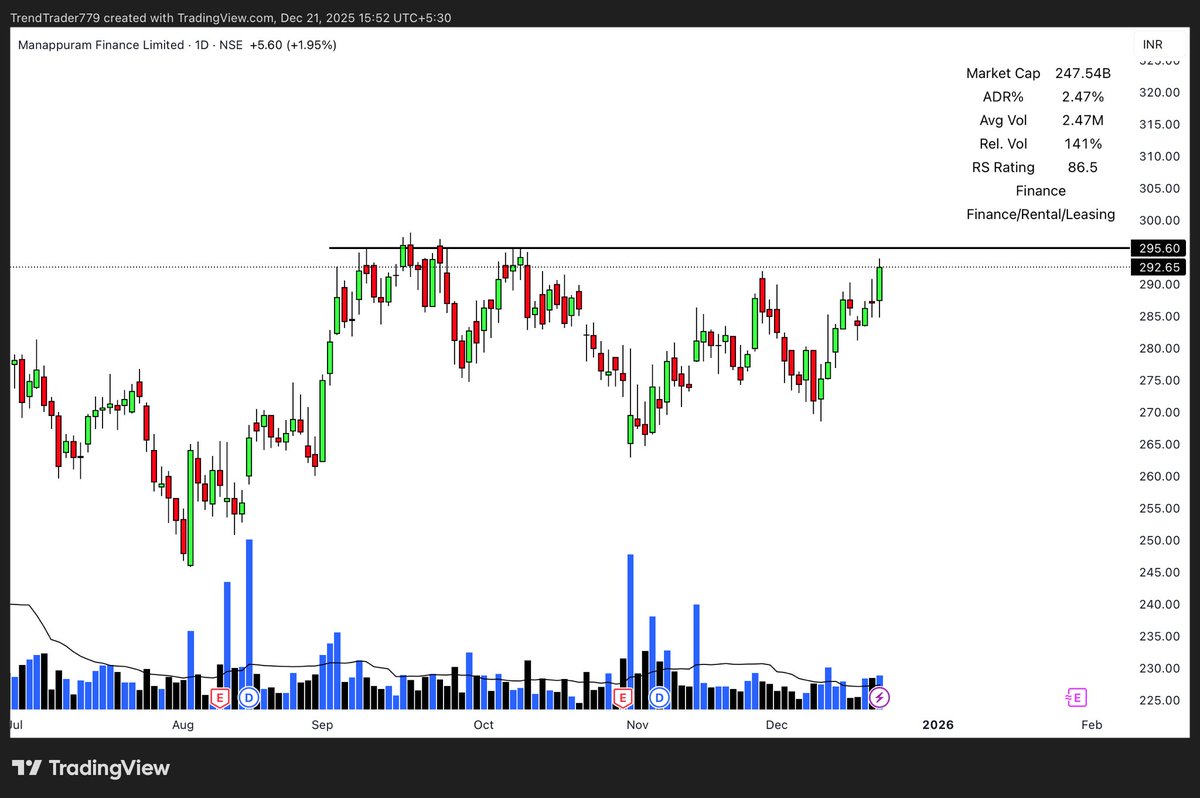The width and height of the screenshot is (1200, 798).
Task: Click the Manappuram Finance Limited symbol title
Action: pyautogui.click(x=101, y=45)
